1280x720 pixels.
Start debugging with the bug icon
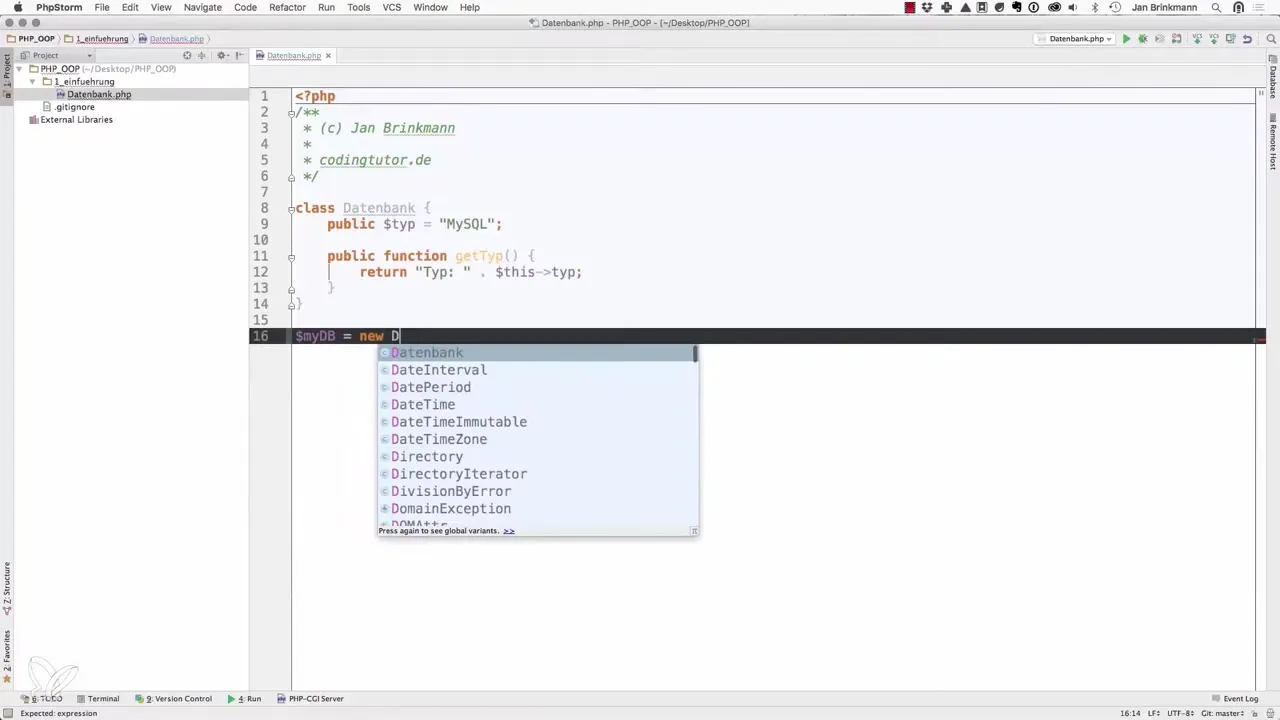pos(1143,39)
